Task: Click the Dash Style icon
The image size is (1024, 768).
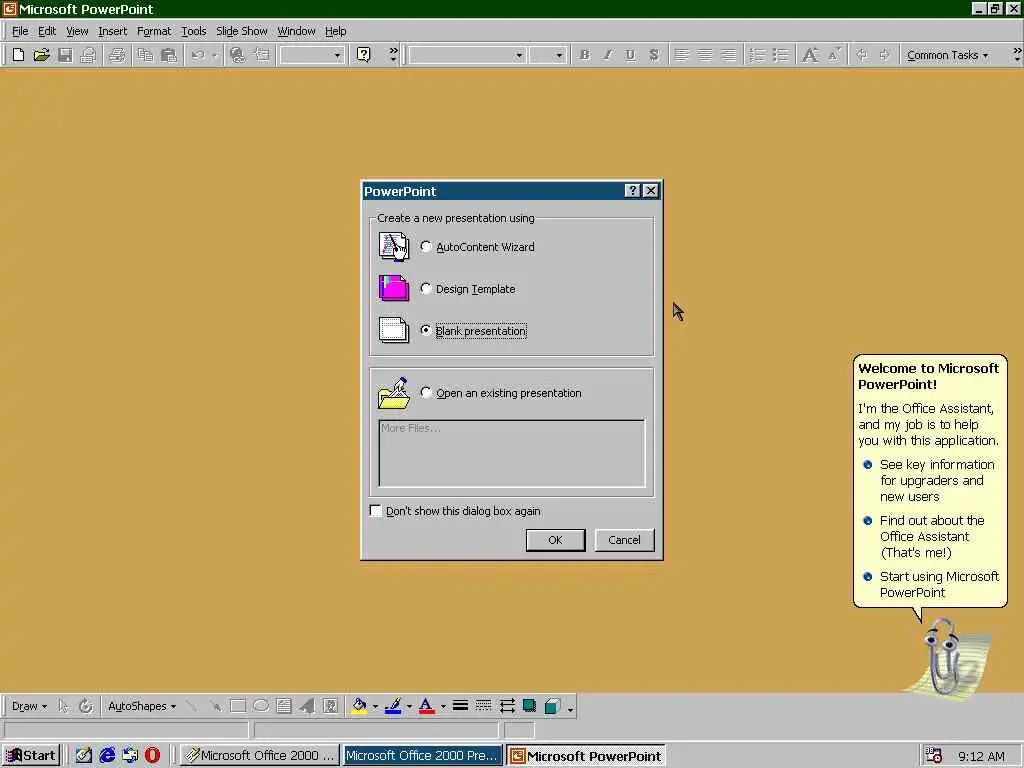Action: click(x=483, y=706)
